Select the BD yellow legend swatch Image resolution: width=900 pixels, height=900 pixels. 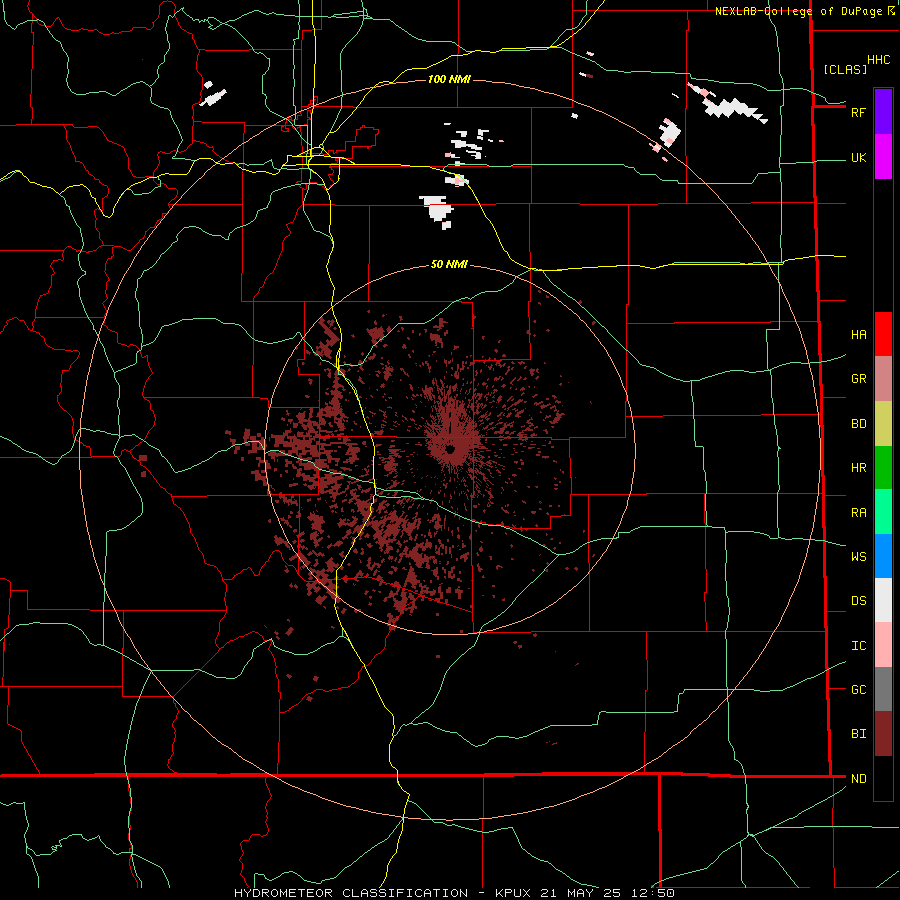[x=883, y=424]
